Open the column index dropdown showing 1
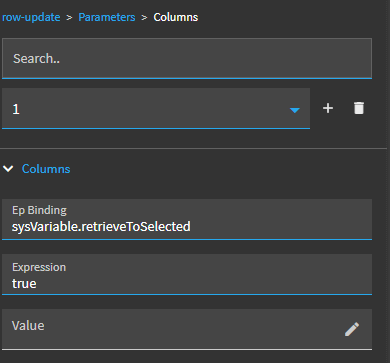 pos(156,109)
